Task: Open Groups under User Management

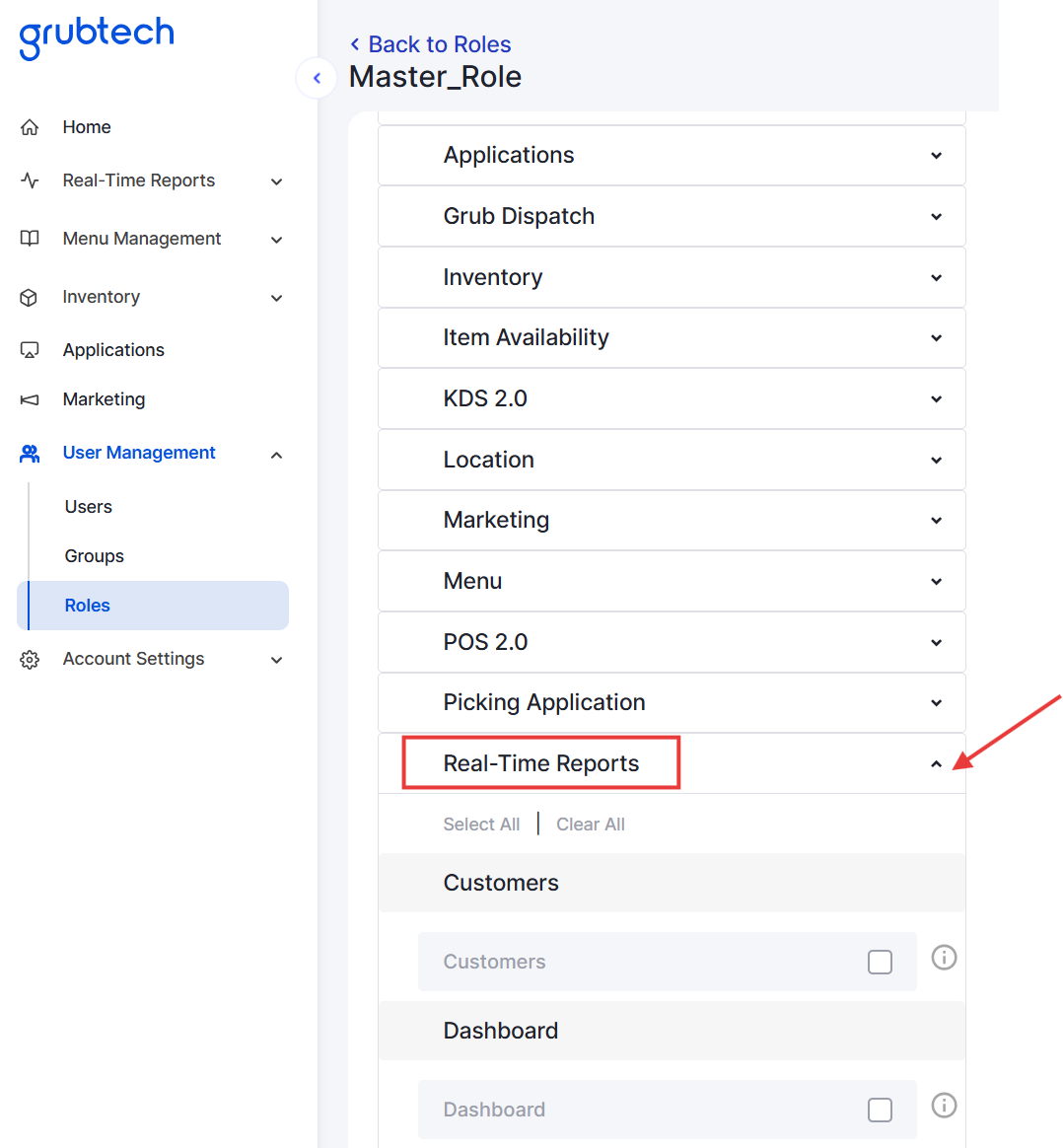Action: [x=95, y=556]
